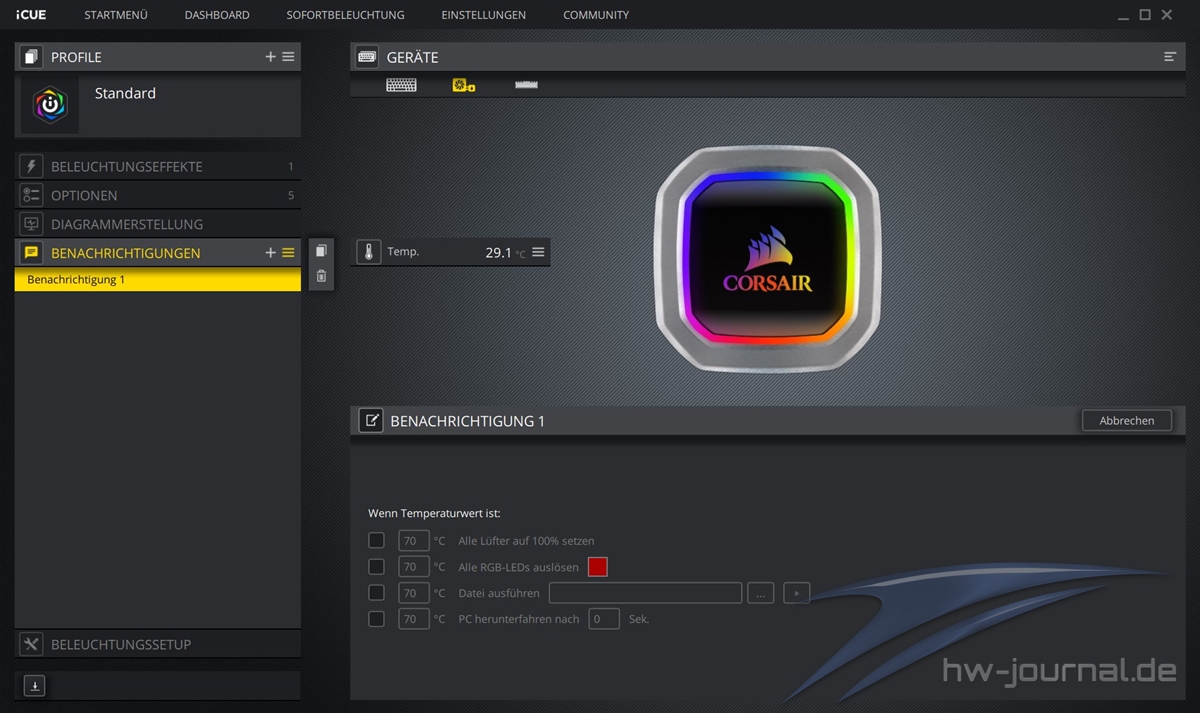Select the RAM module device icon
The width and height of the screenshot is (1200, 713).
[526, 85]
